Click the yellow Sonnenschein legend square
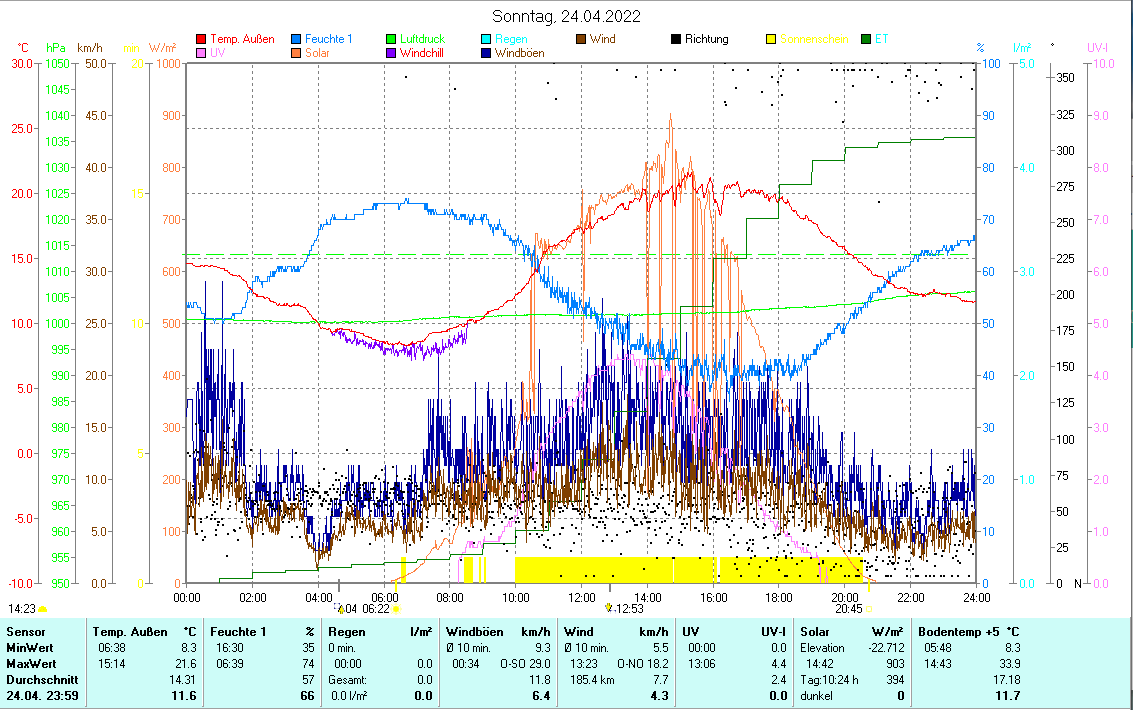The width and height of the screenshot is (1133, 710). pos(772,40)
